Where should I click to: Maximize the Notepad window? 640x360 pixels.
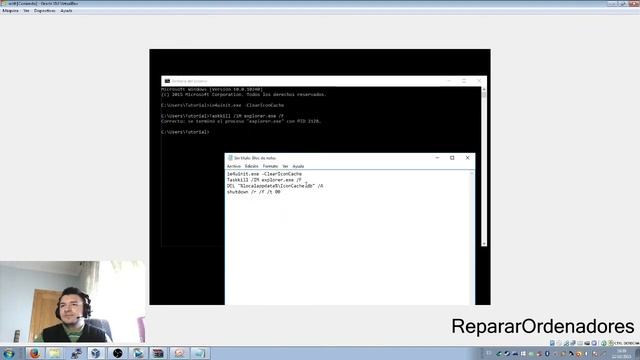452,158
